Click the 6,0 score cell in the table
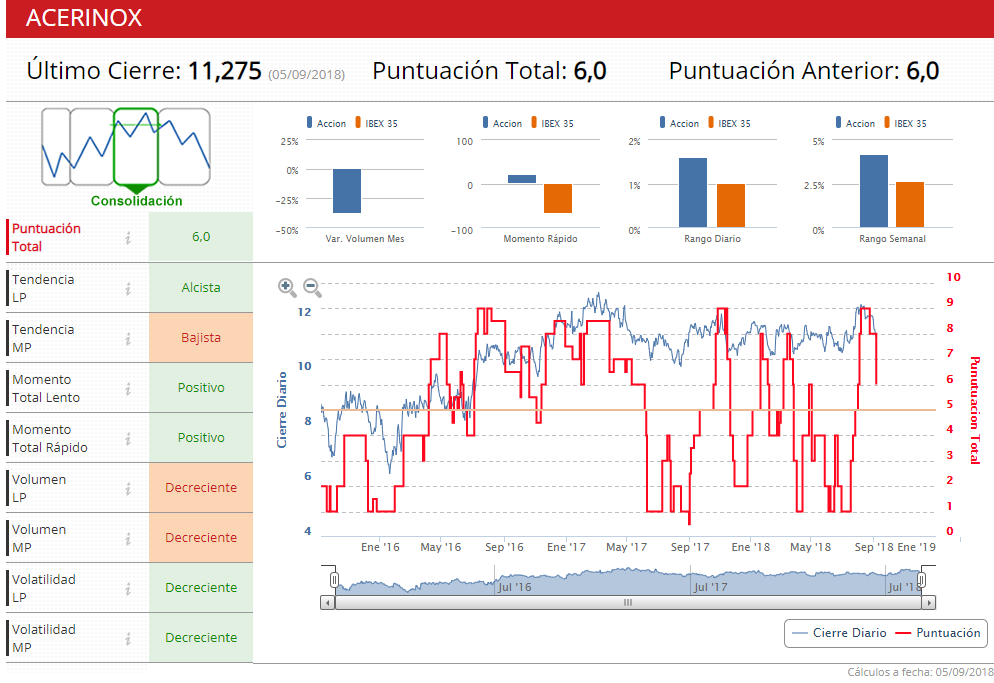 tap(201, 237)
